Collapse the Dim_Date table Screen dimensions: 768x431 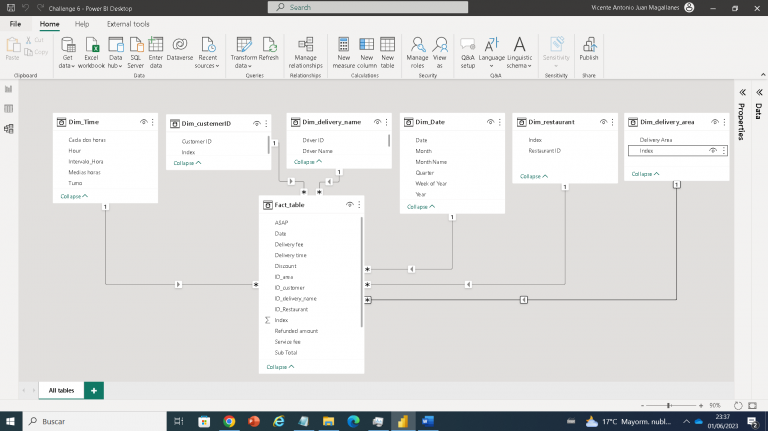click(x=419, y=208)
